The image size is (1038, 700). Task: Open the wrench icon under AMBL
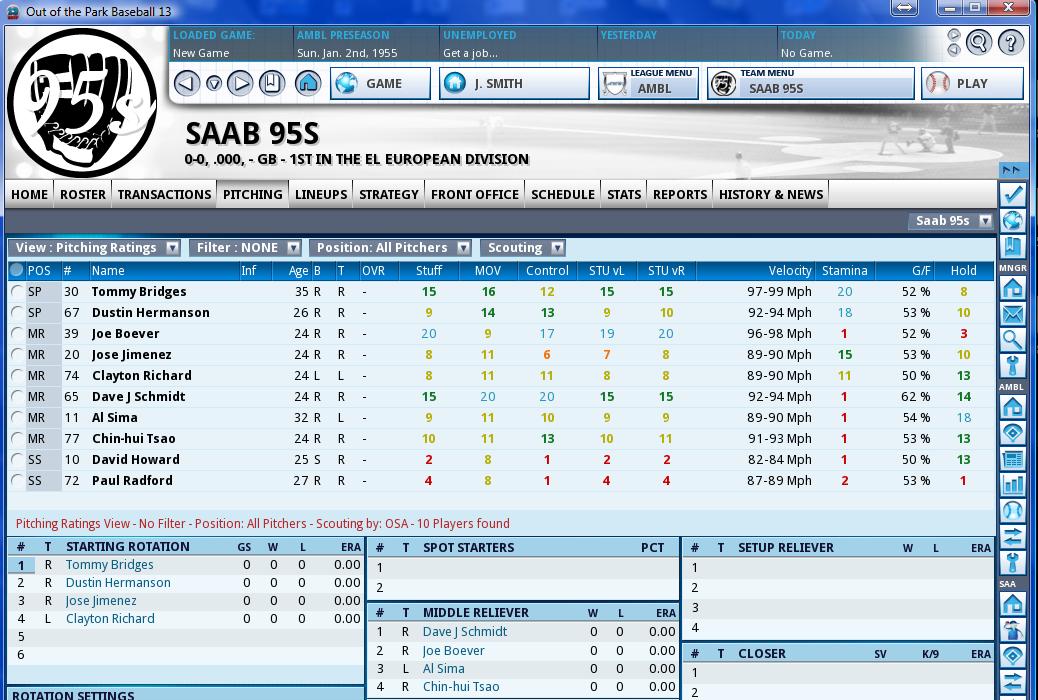tap(1012, 562)
